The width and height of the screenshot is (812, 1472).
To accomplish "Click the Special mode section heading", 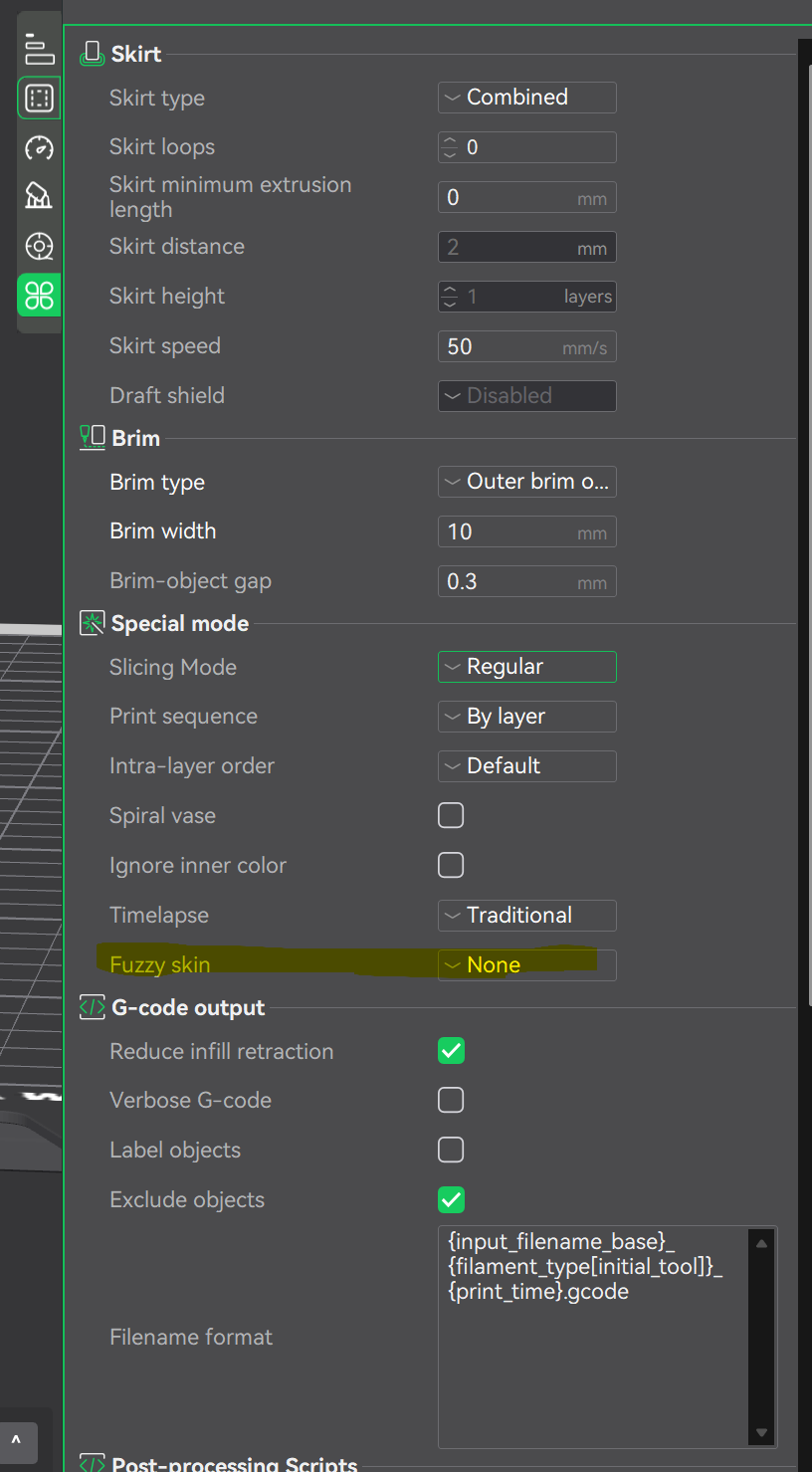I will (x=180, y=624).
